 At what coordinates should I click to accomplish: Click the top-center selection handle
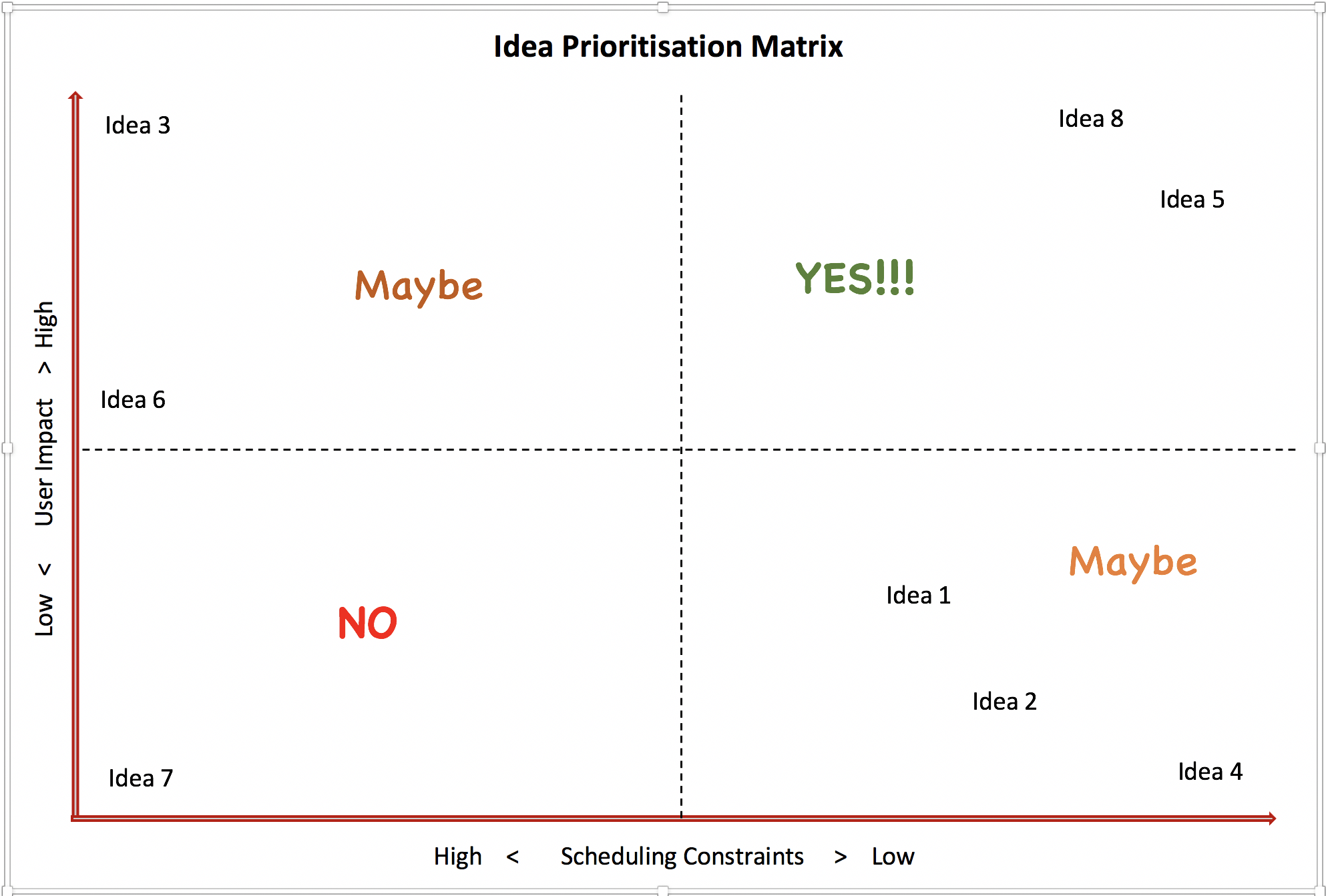[x=663, y=7]
